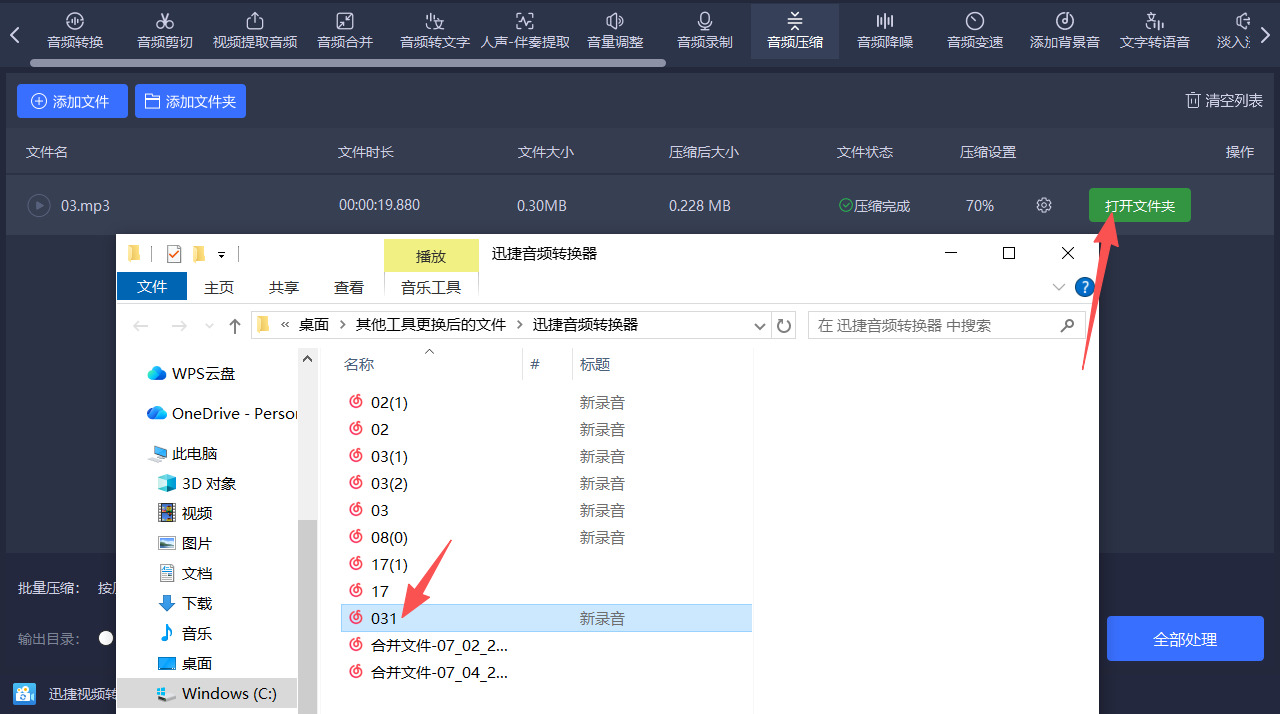Expand the Explorer ribbon with the chevron

(x=1059, y=287)
